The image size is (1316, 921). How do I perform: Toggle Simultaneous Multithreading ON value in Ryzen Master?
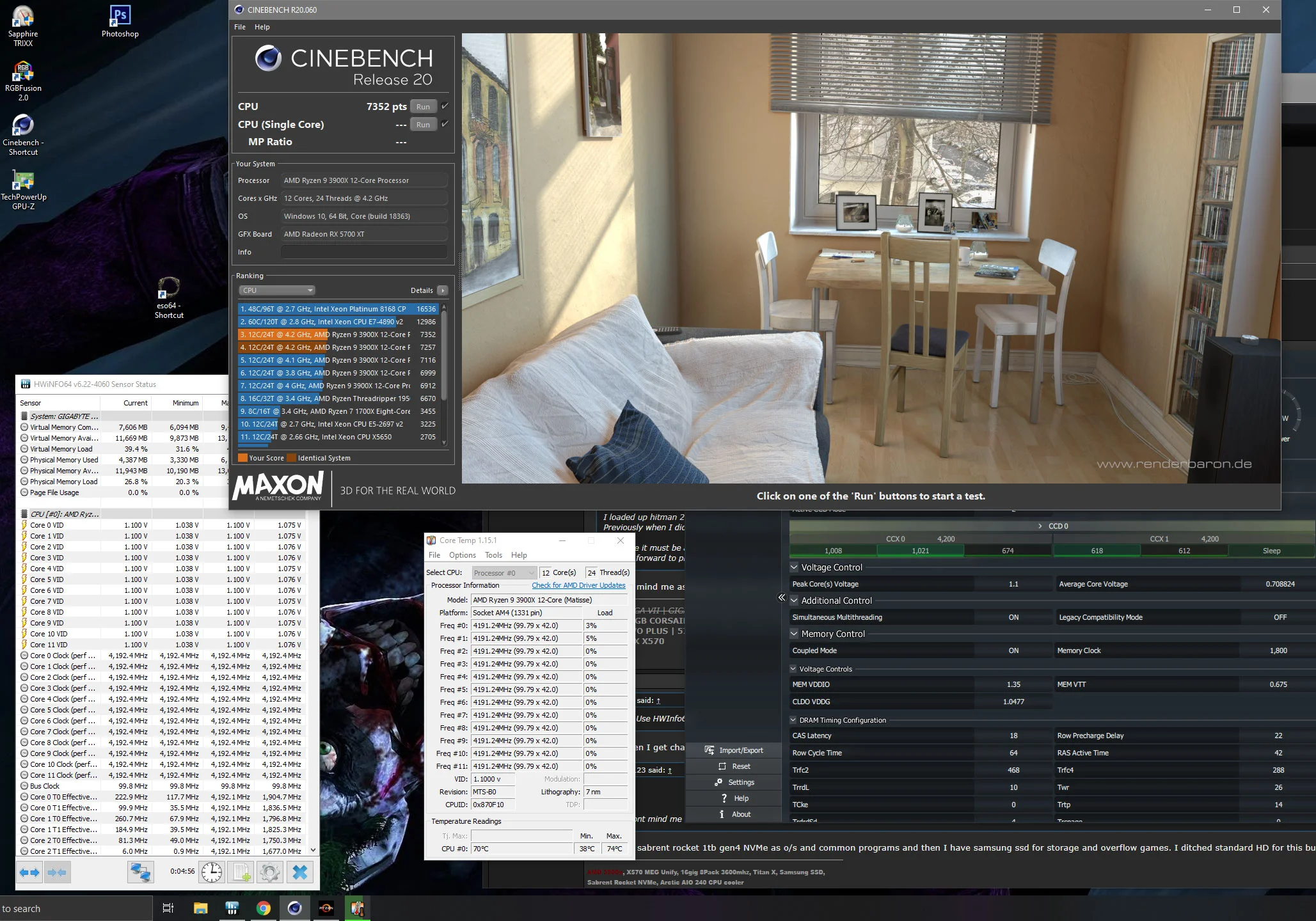[x=1013, y=617]
